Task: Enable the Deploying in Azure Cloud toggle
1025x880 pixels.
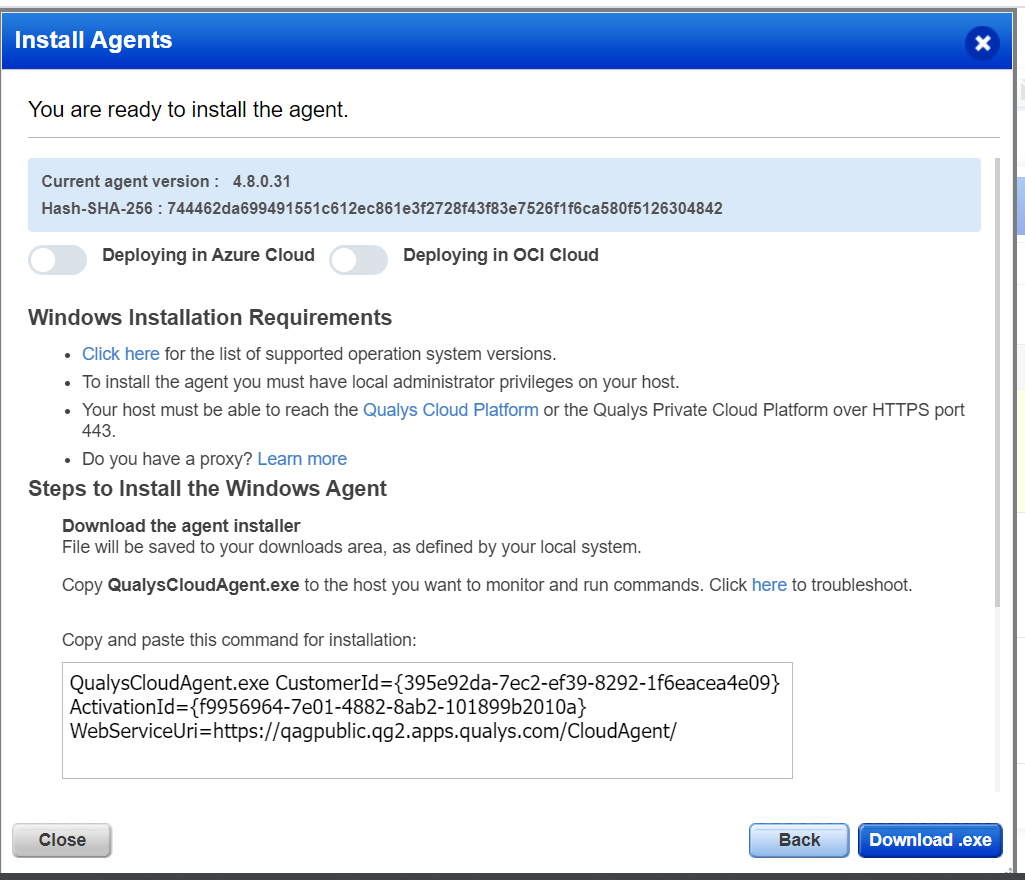Action: click(57, 260)
